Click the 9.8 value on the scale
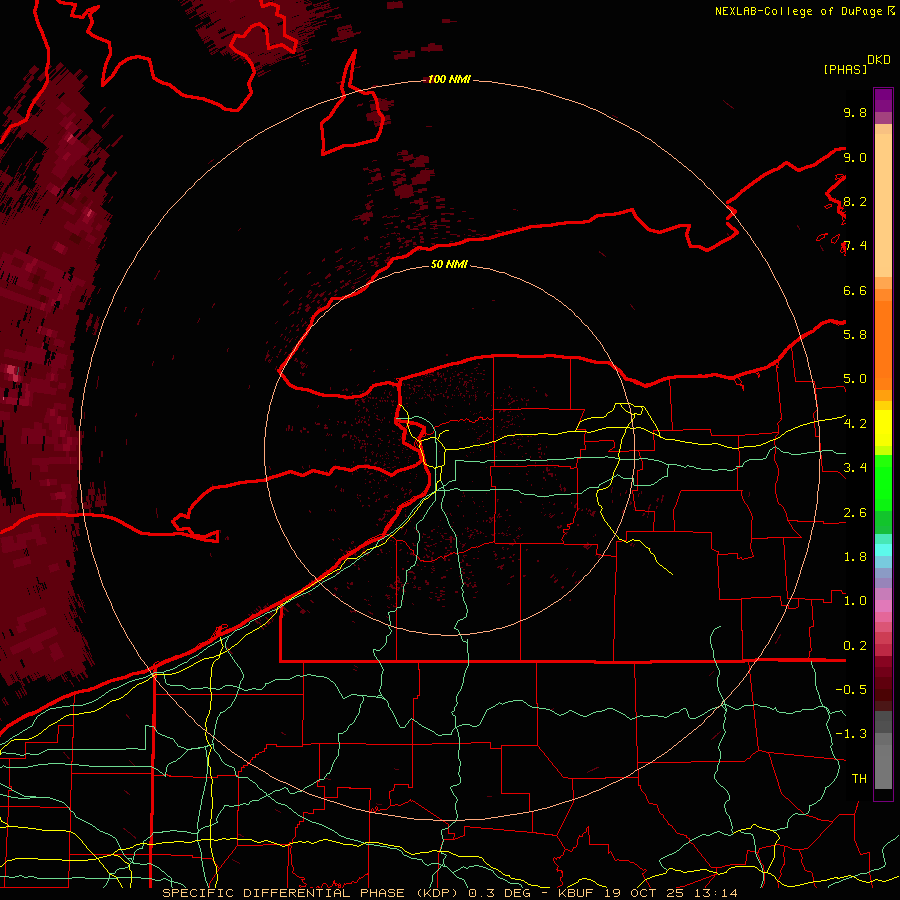The width and height of the screenshot is (900, 900). pos(854,113)
